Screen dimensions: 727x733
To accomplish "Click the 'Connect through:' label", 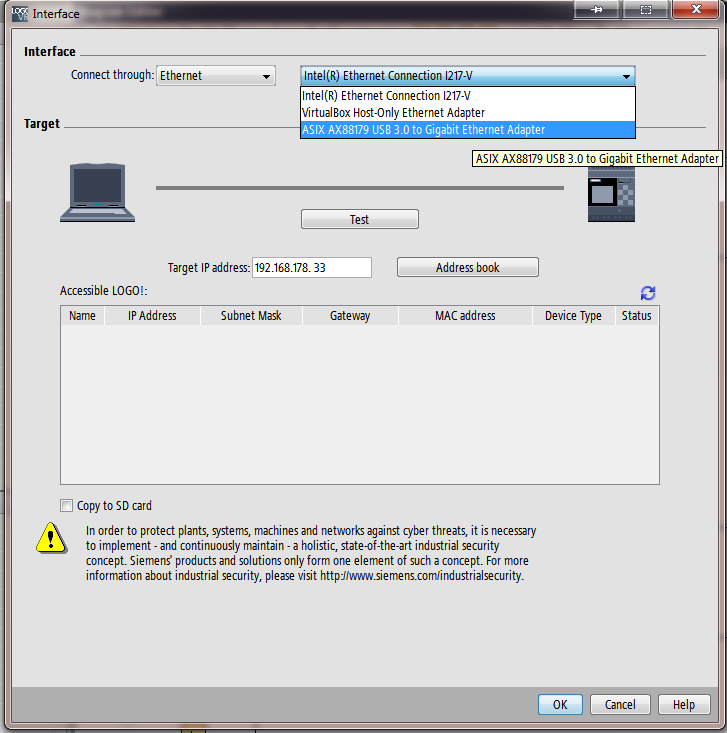I will click(x=112, y=75).
